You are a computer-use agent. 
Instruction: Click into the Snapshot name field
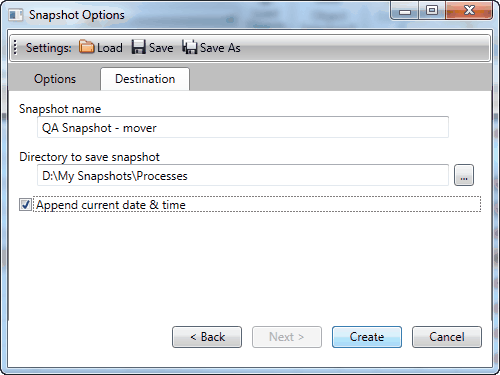[243, 127]
